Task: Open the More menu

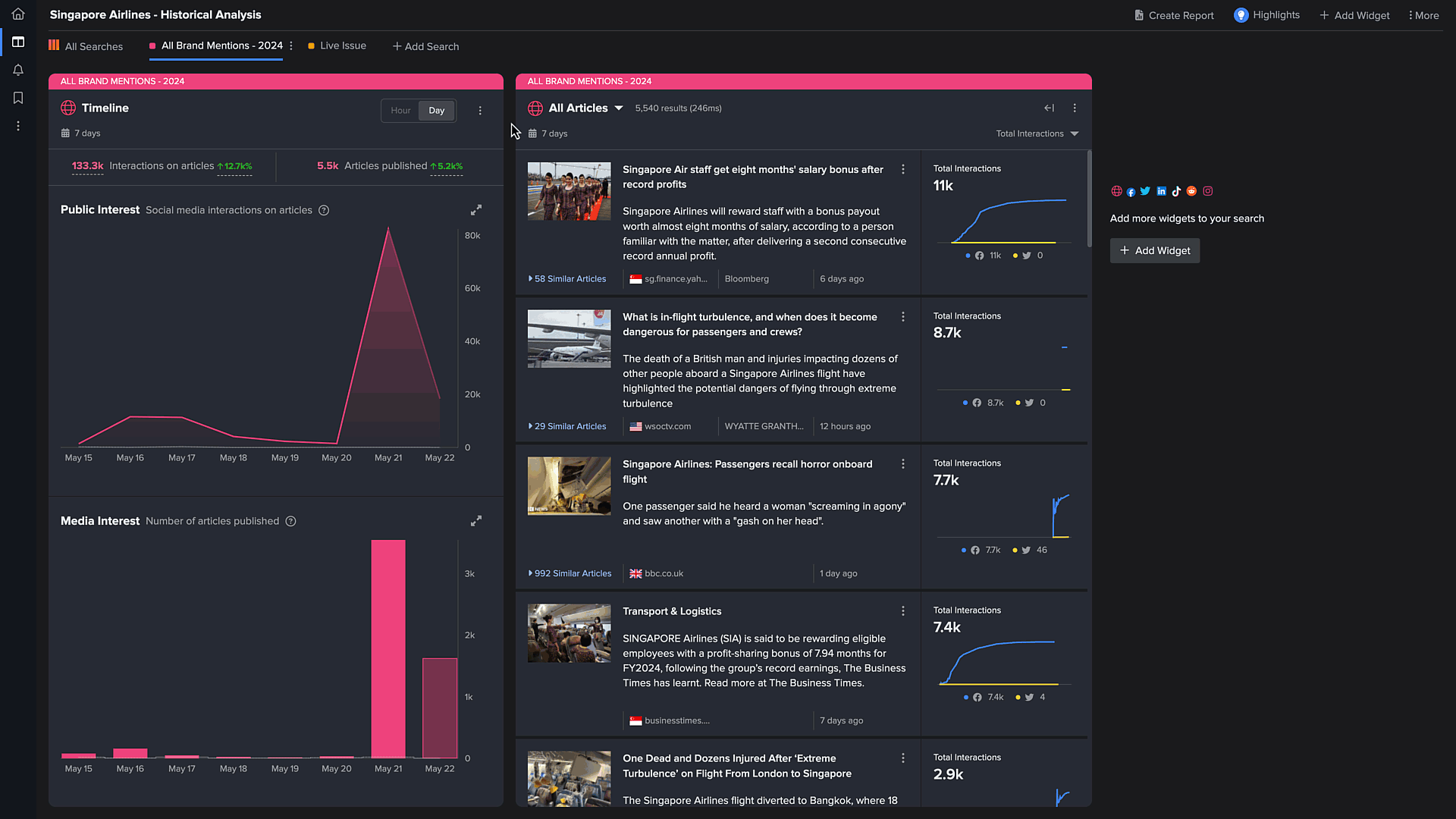Action: [x=1423, y=15]
